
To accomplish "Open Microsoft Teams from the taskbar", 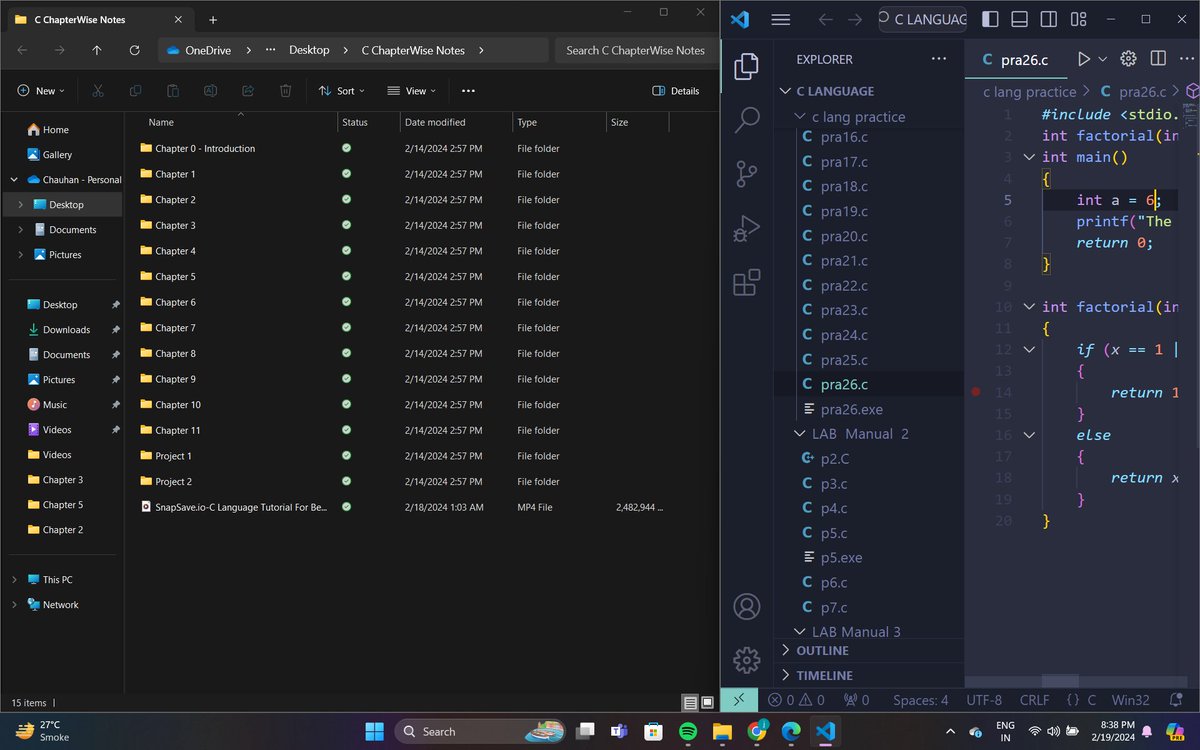I will point(619,731).
